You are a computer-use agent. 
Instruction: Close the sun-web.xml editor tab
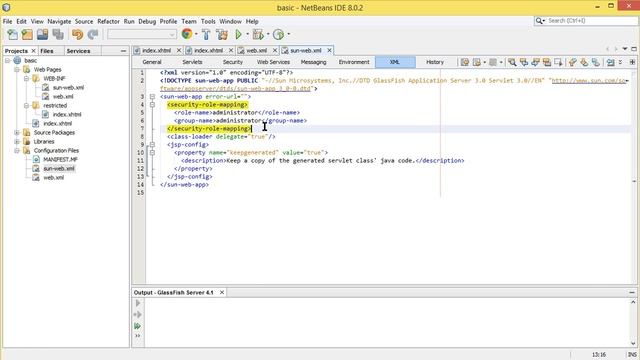click(329, 50)
